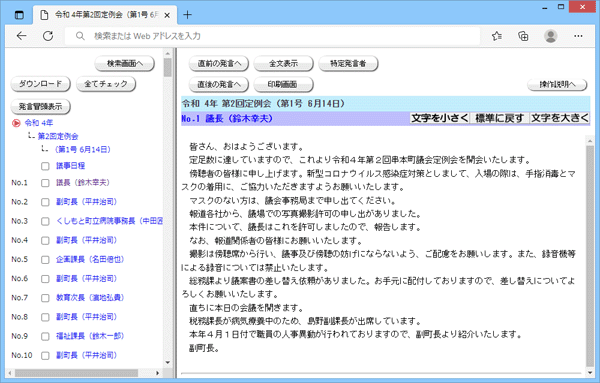The height and width of the screenshot is (383, 600).
Task: Show full text with 全文表示
Action: click(284, 64)
